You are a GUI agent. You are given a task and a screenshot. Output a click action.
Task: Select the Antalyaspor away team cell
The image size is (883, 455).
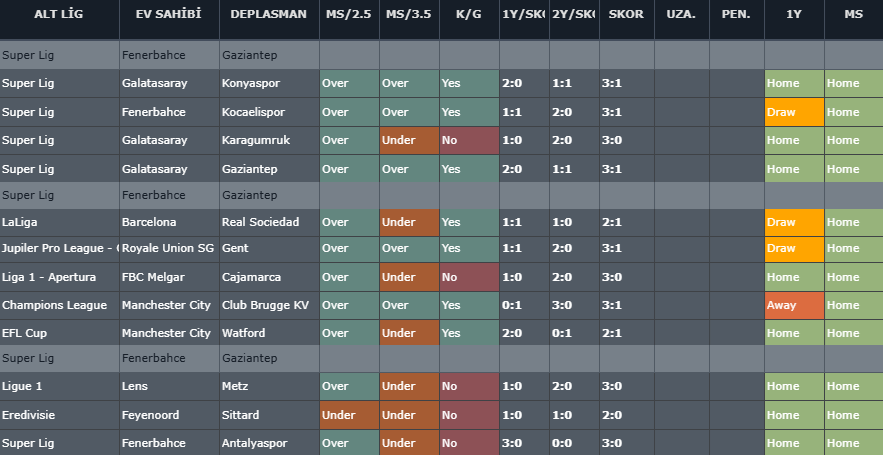269,443
